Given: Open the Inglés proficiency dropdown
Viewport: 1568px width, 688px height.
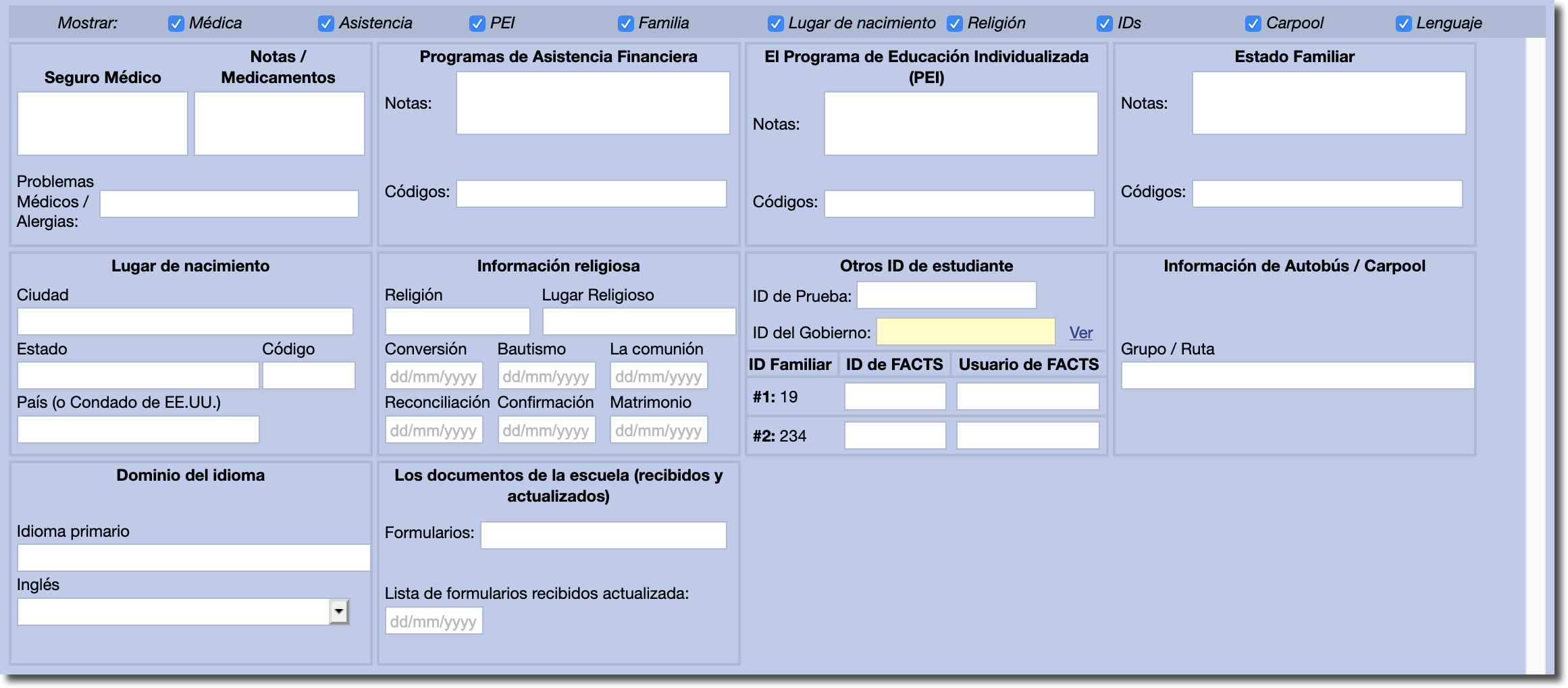Looking at the screenshot, I should tap(338, 612).
